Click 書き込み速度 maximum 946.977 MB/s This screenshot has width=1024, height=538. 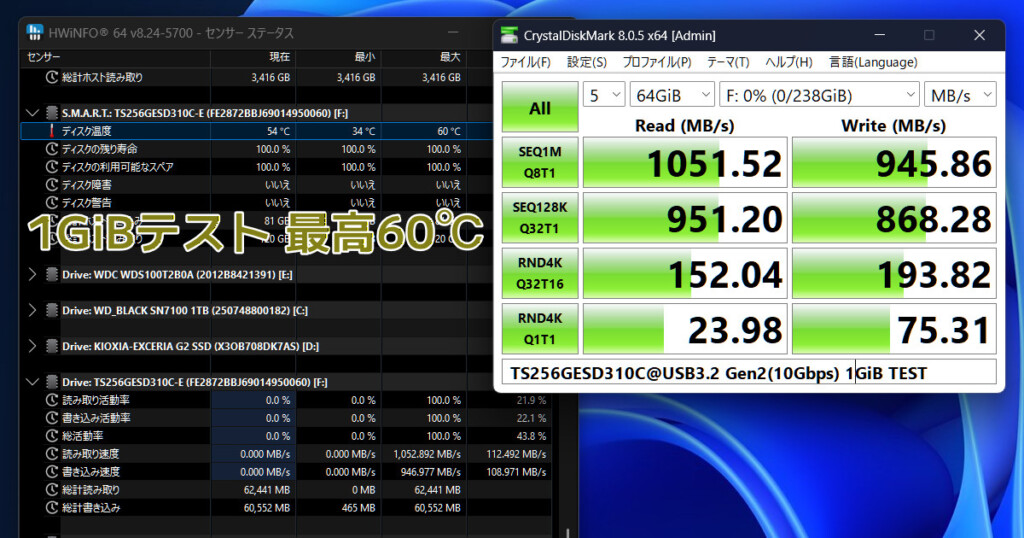(x=430, y=471)
